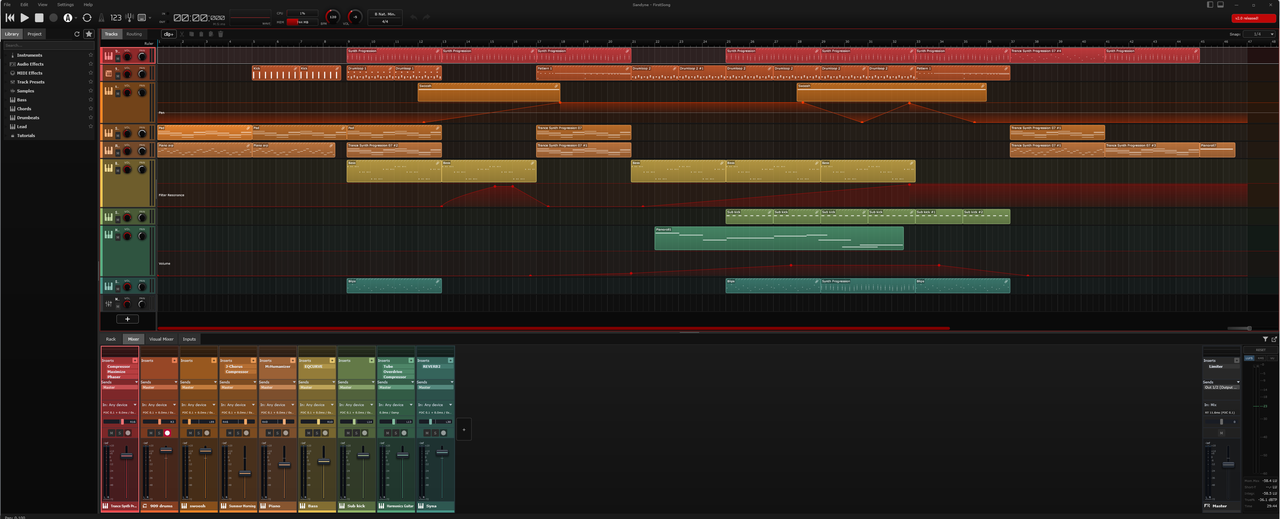The image size is (1280, 519).
Task: Disarm record on the 909 drums channel
Action: click(168, 433)
